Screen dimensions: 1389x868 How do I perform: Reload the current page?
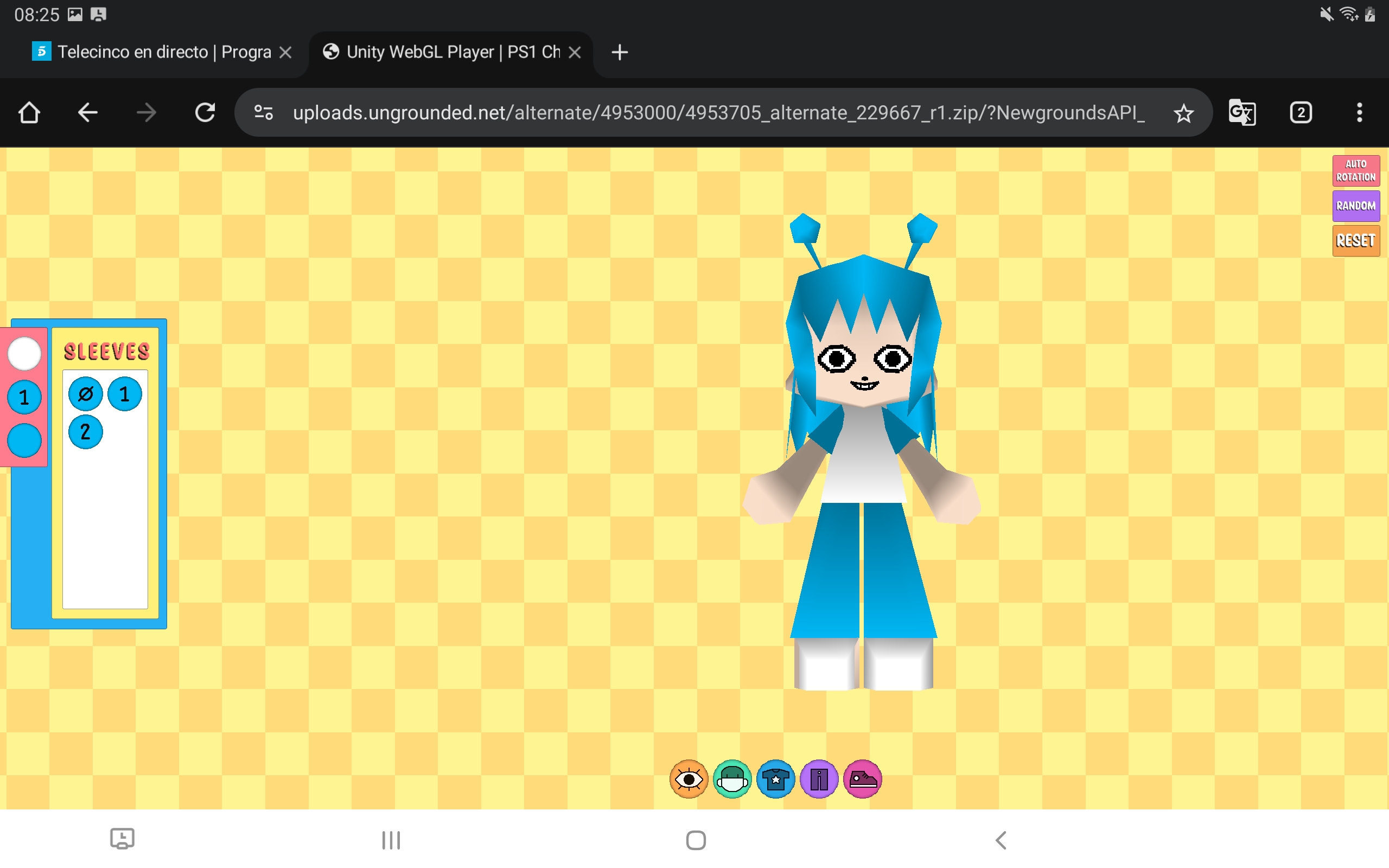click(x=205, y=112)
